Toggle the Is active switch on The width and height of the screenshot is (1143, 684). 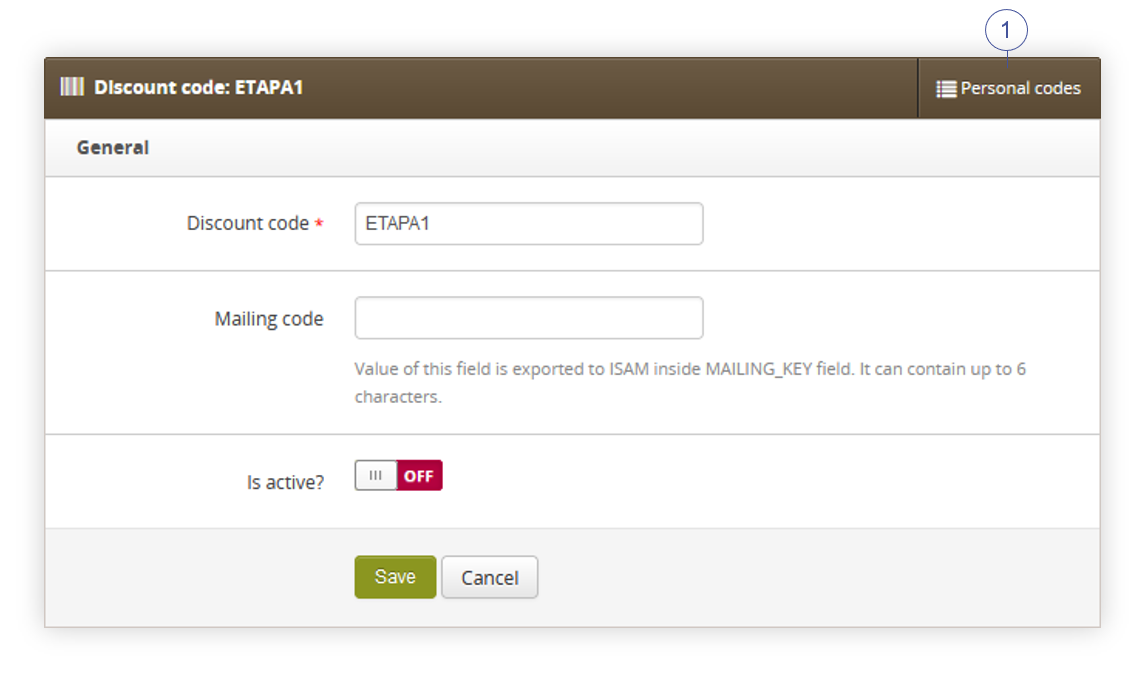398,475
